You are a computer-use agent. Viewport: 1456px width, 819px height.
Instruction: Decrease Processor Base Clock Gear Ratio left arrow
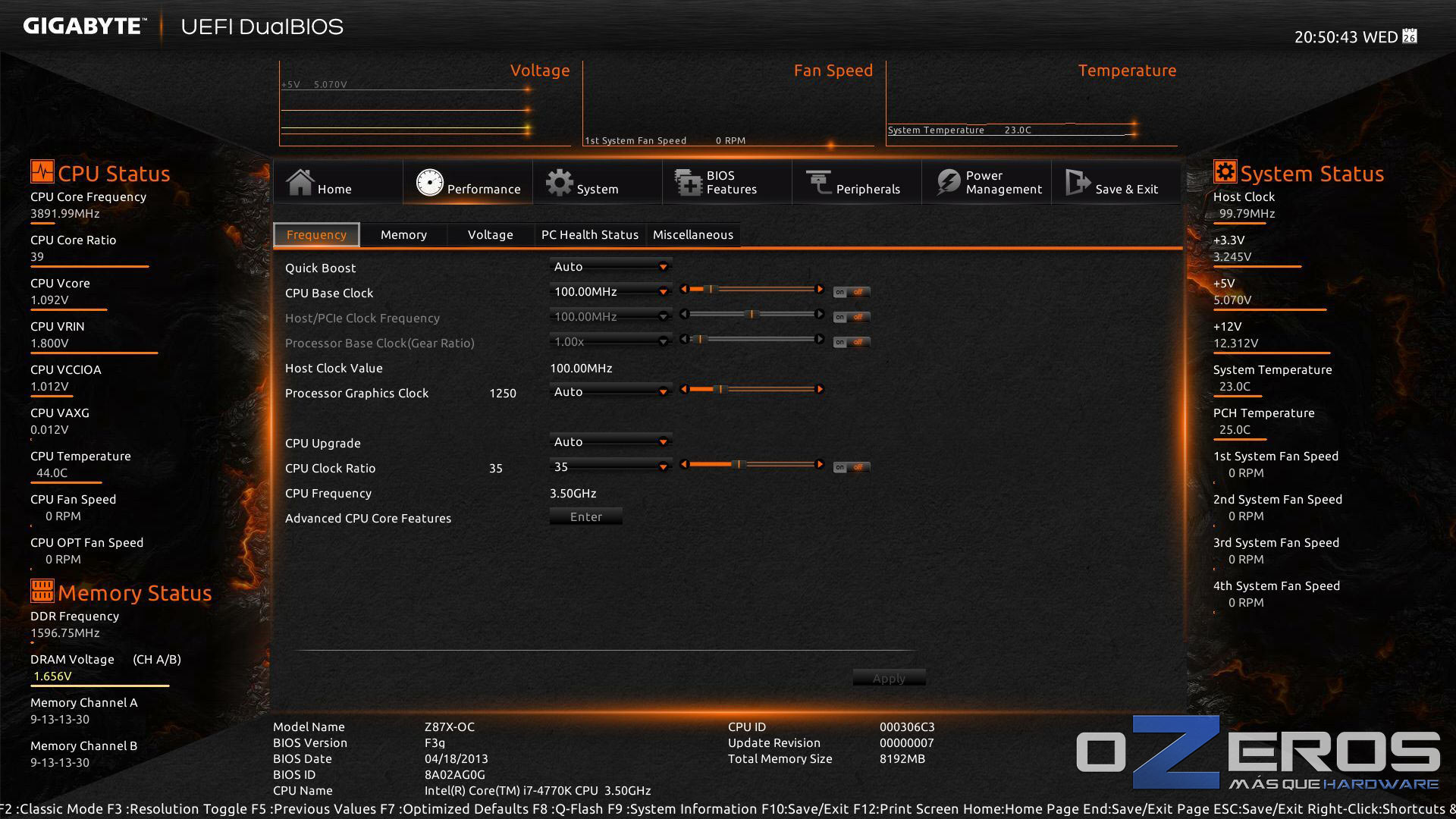click(684, 339)
